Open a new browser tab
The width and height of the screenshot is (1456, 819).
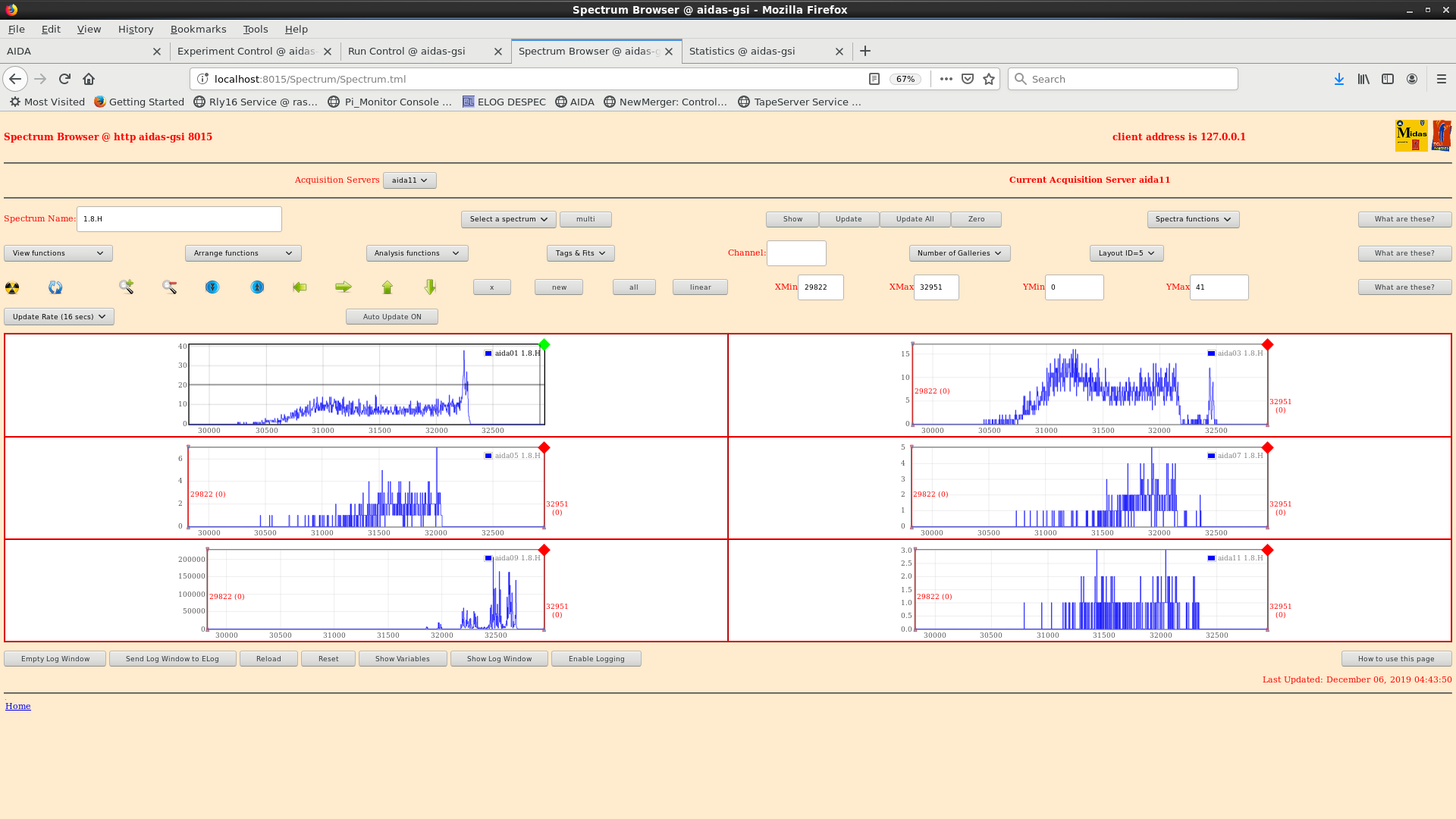[865, 51]
